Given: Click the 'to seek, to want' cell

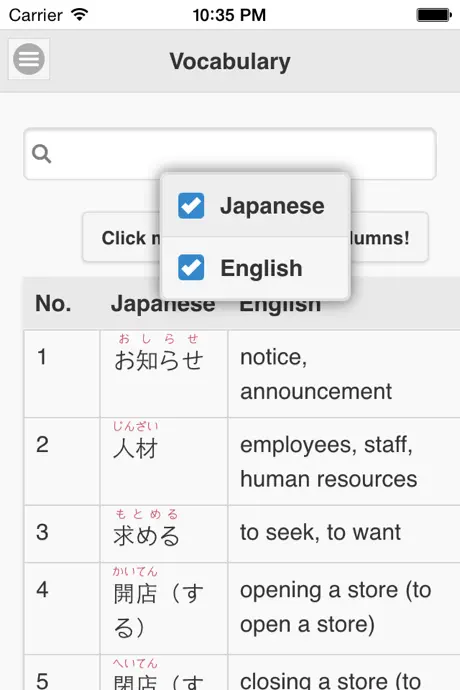Looking at the screenshot, I should point(344,534).
